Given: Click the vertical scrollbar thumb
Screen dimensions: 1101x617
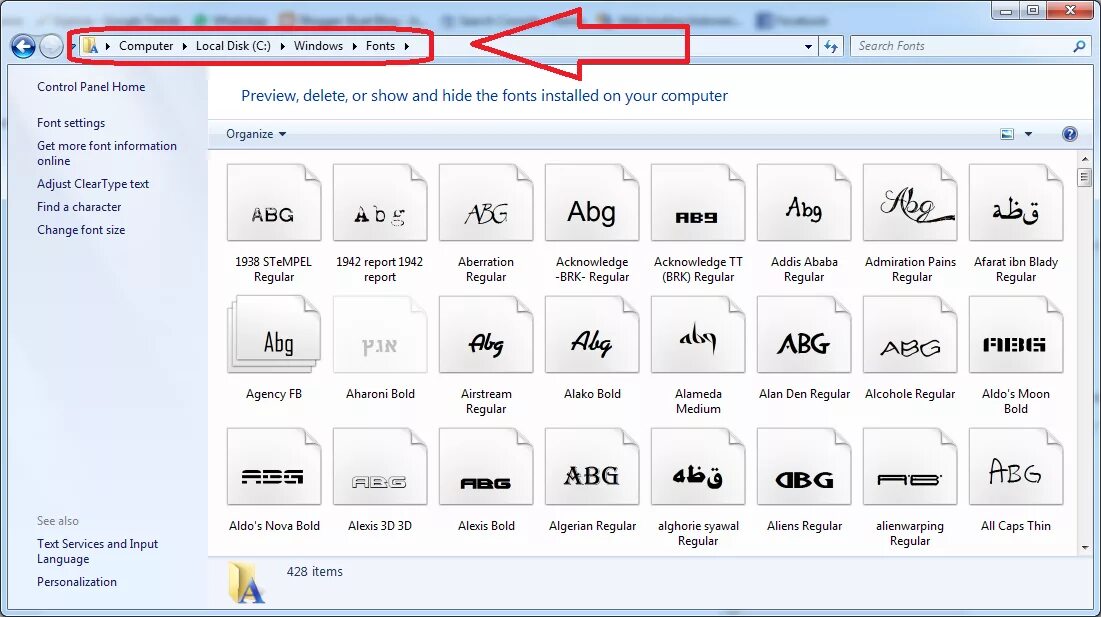Looking at the screenshot, I should pos(1084,177).
